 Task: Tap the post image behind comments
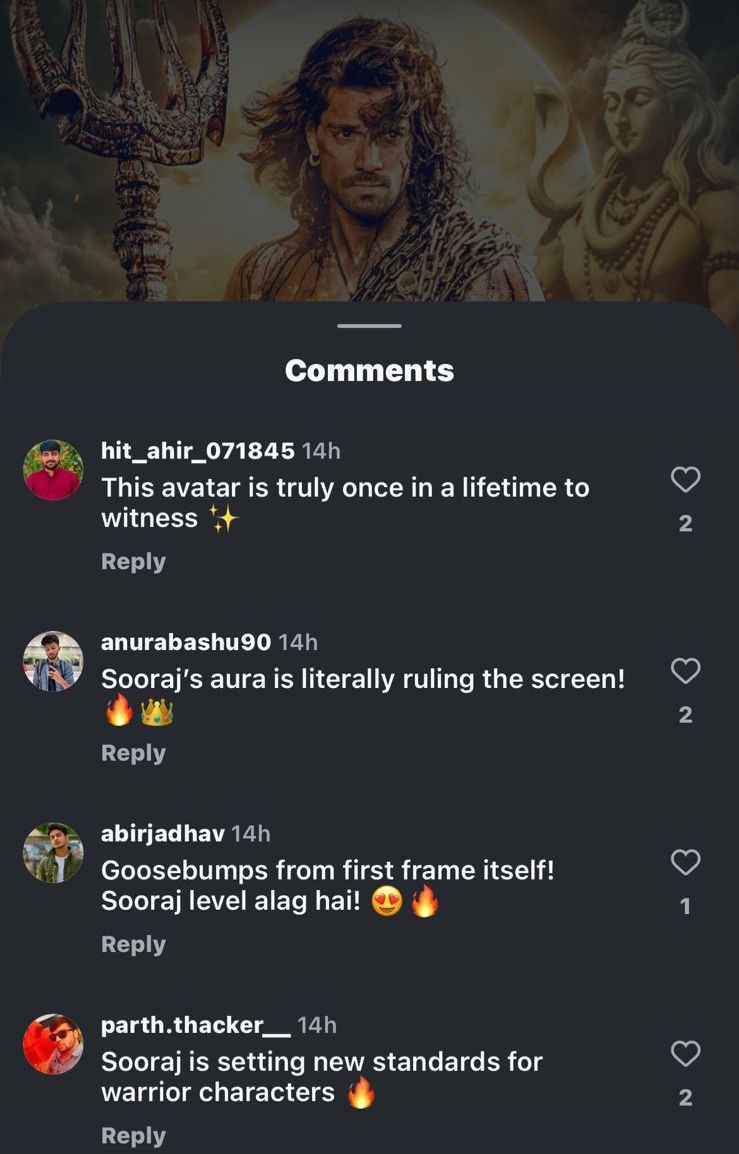click(x=369, y=150)
